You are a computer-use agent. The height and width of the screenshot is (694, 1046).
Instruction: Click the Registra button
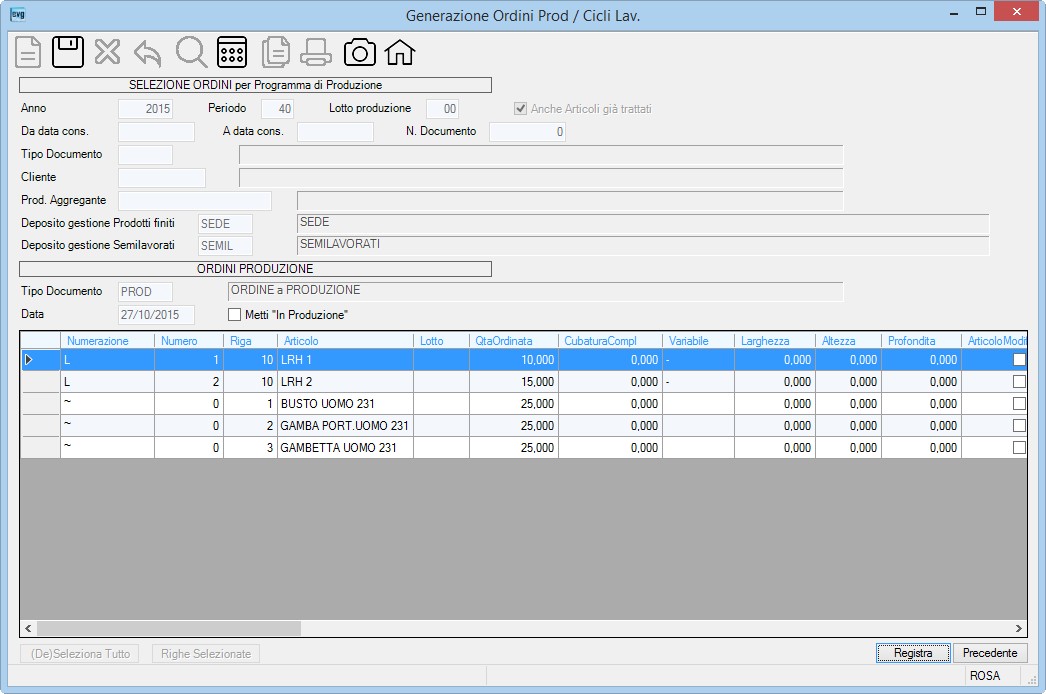click(x=913, y=653)
